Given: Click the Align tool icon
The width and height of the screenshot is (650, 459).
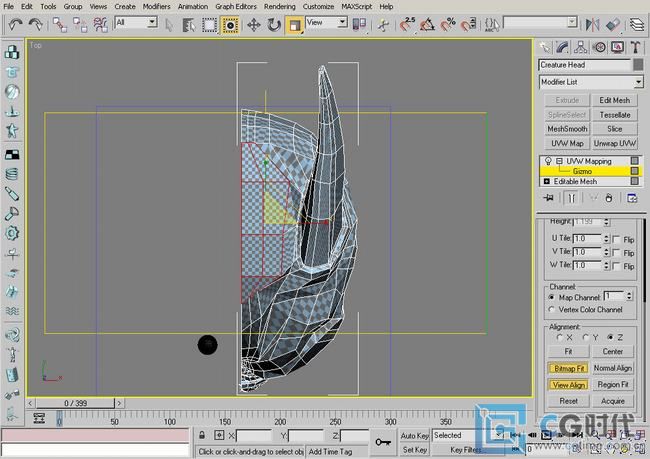Looking at the screenshot, I should click(613, 24).
